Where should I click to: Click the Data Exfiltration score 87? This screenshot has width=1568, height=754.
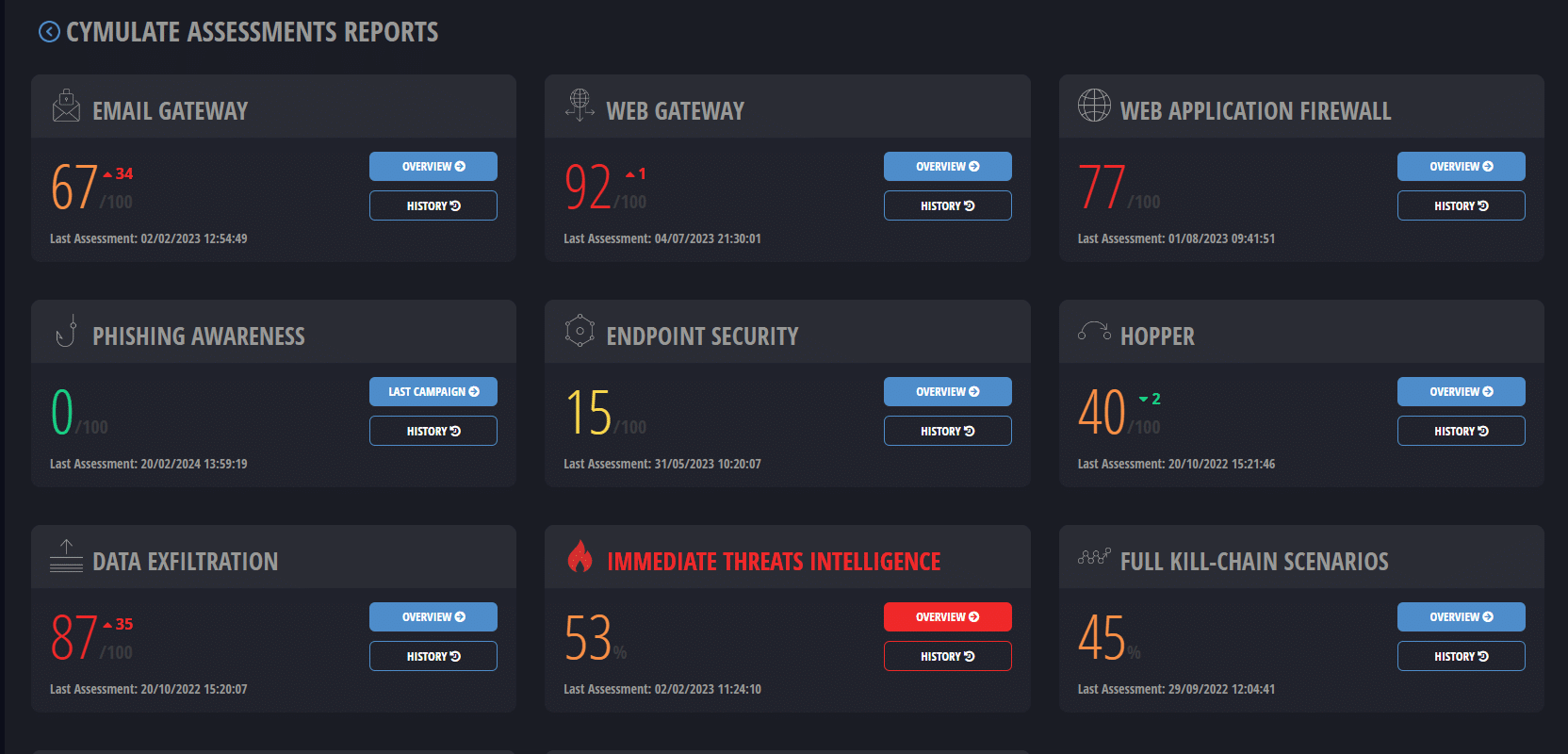[x=74, y=637]
